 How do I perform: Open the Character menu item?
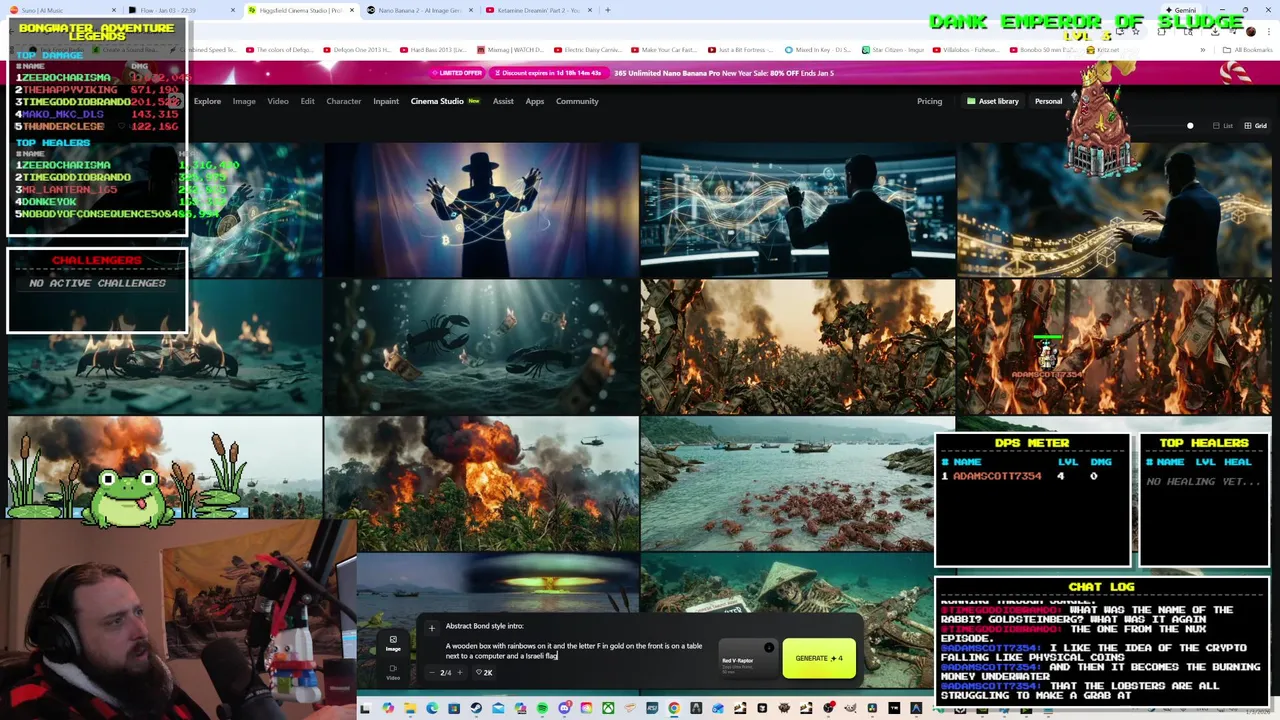pos(343,101)
